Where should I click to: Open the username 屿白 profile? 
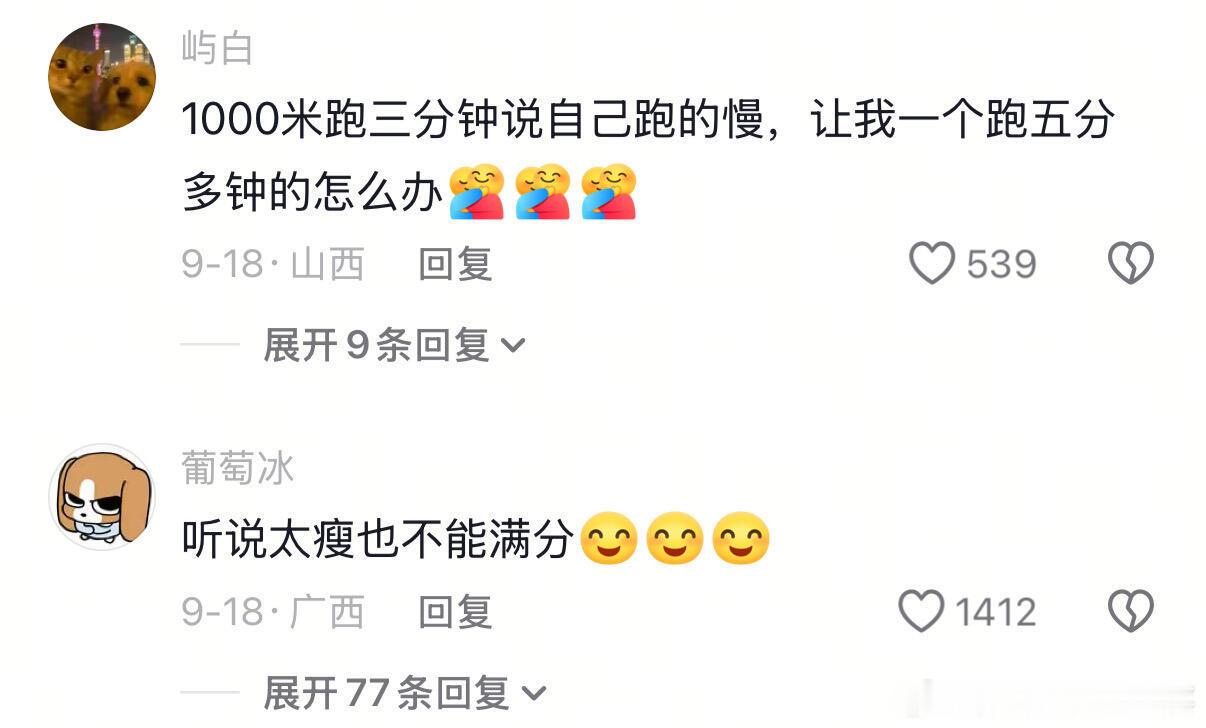tap(217, 47)
